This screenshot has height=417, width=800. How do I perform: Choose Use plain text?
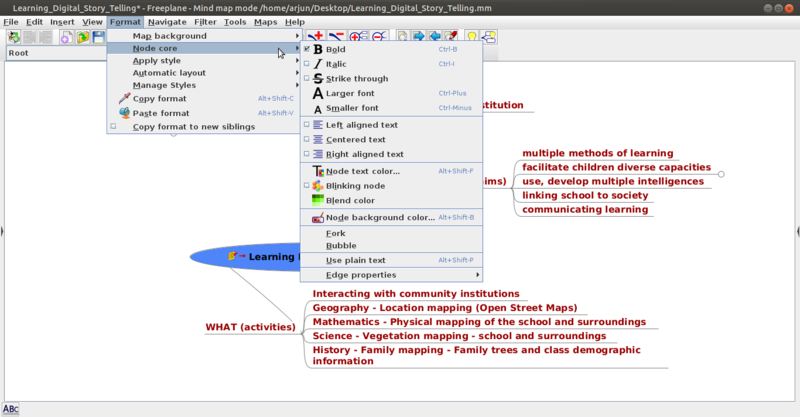[391, 260]
